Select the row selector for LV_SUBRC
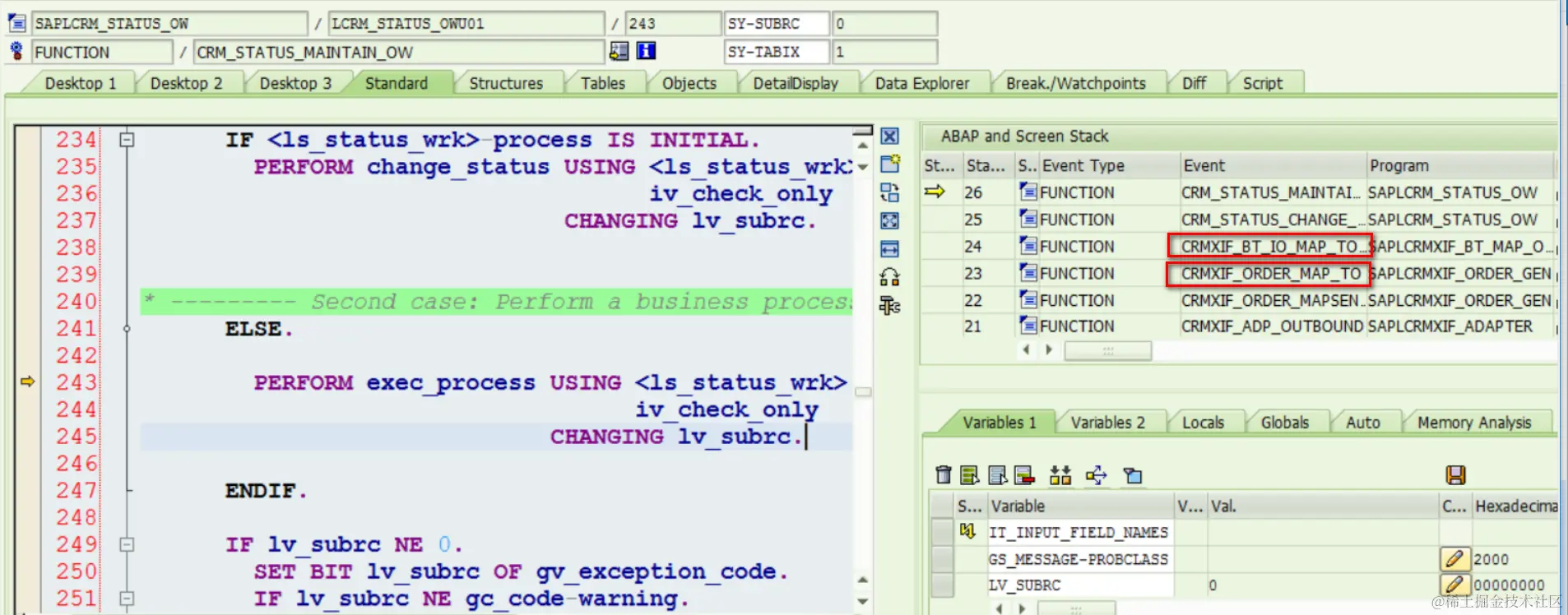Image resolution: width=1568 pixels, height=615 pixels. (942, 585)
